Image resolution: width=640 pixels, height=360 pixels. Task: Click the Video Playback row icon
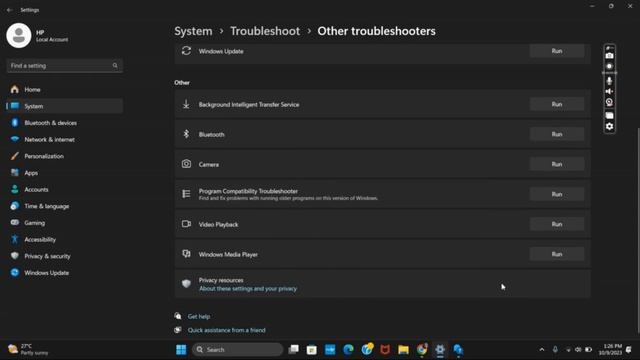(186, 224)
